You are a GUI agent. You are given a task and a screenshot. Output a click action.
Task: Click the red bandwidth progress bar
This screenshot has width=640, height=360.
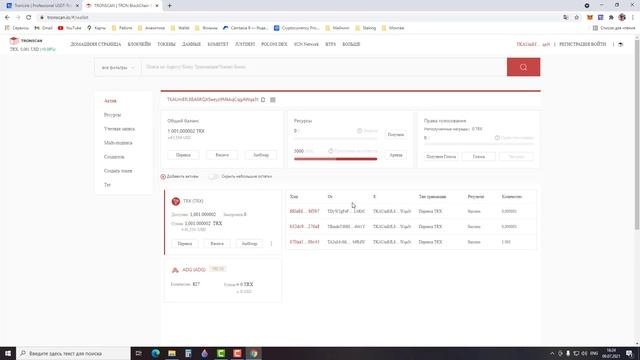pos(336,159)
